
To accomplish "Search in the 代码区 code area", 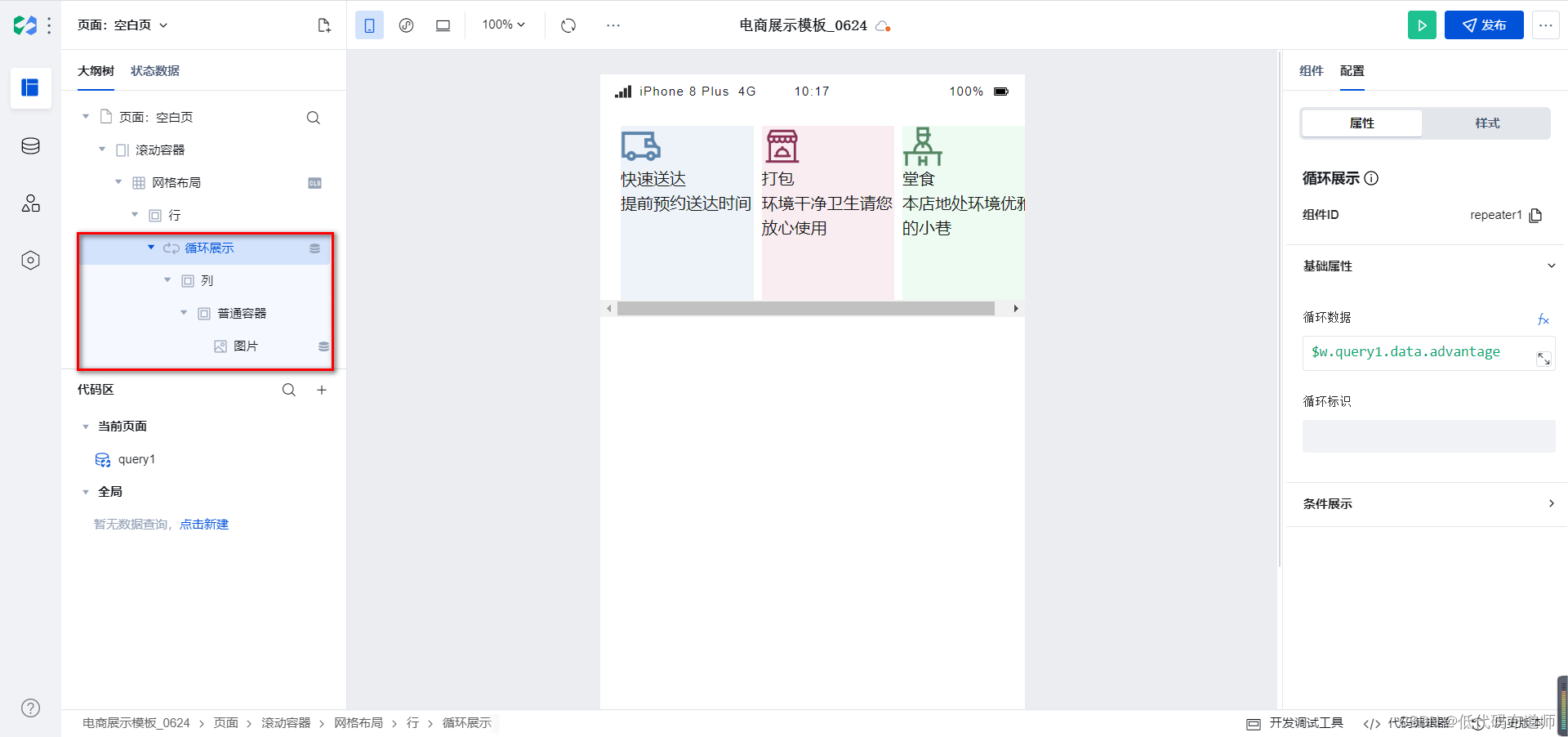I will coord(289,390).
